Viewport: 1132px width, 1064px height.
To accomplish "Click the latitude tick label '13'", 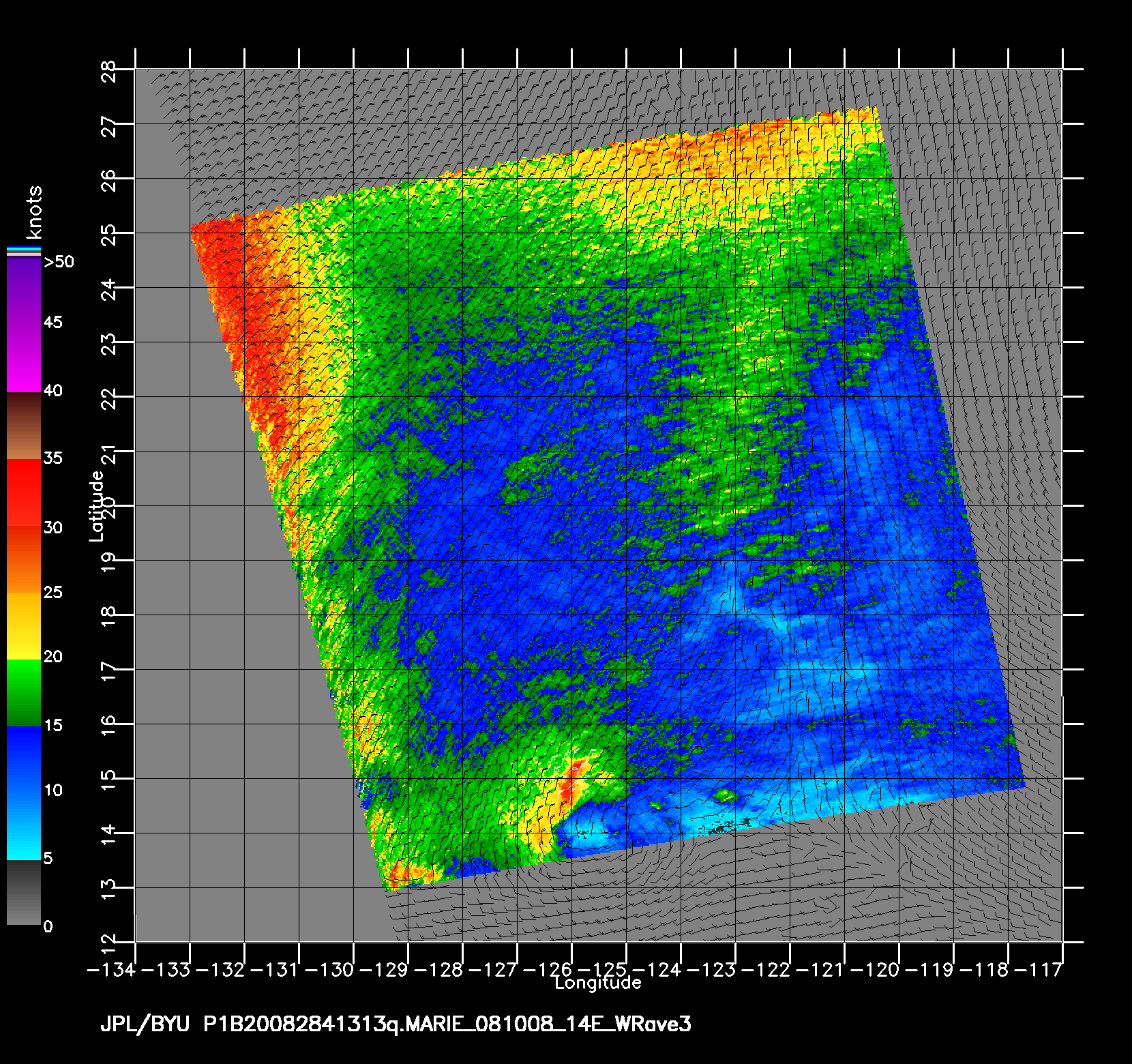I will pos(108,888).
